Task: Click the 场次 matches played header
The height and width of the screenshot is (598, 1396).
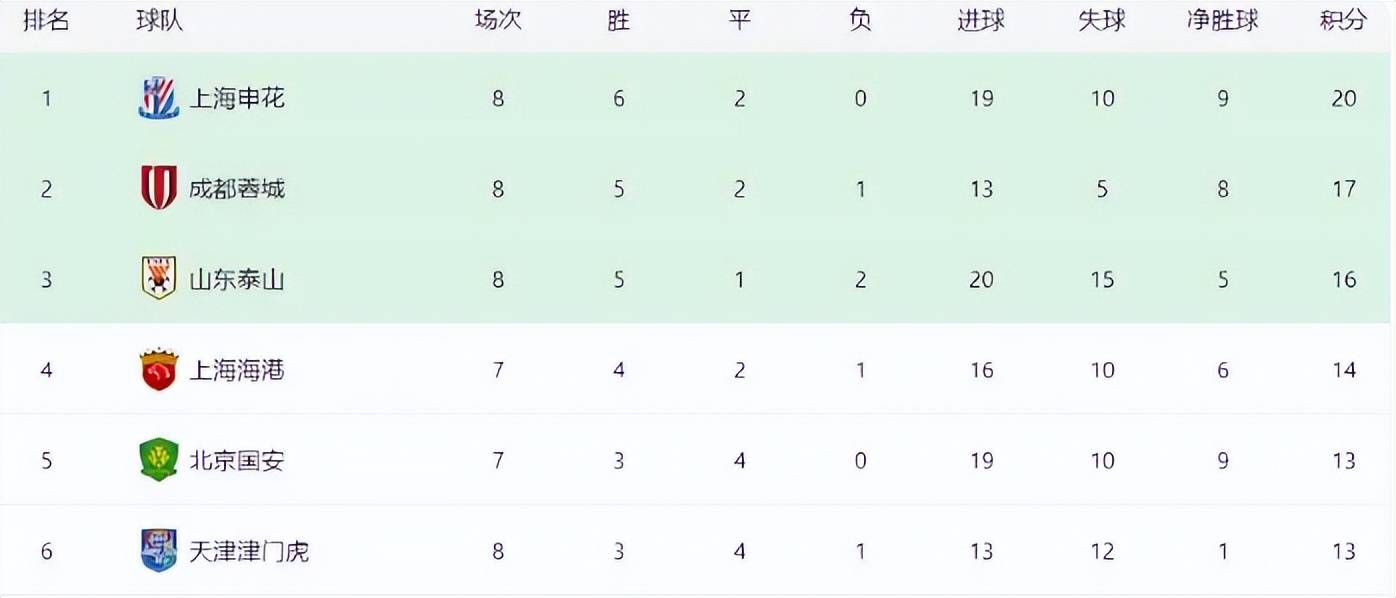Action: [x=498, y=20]
